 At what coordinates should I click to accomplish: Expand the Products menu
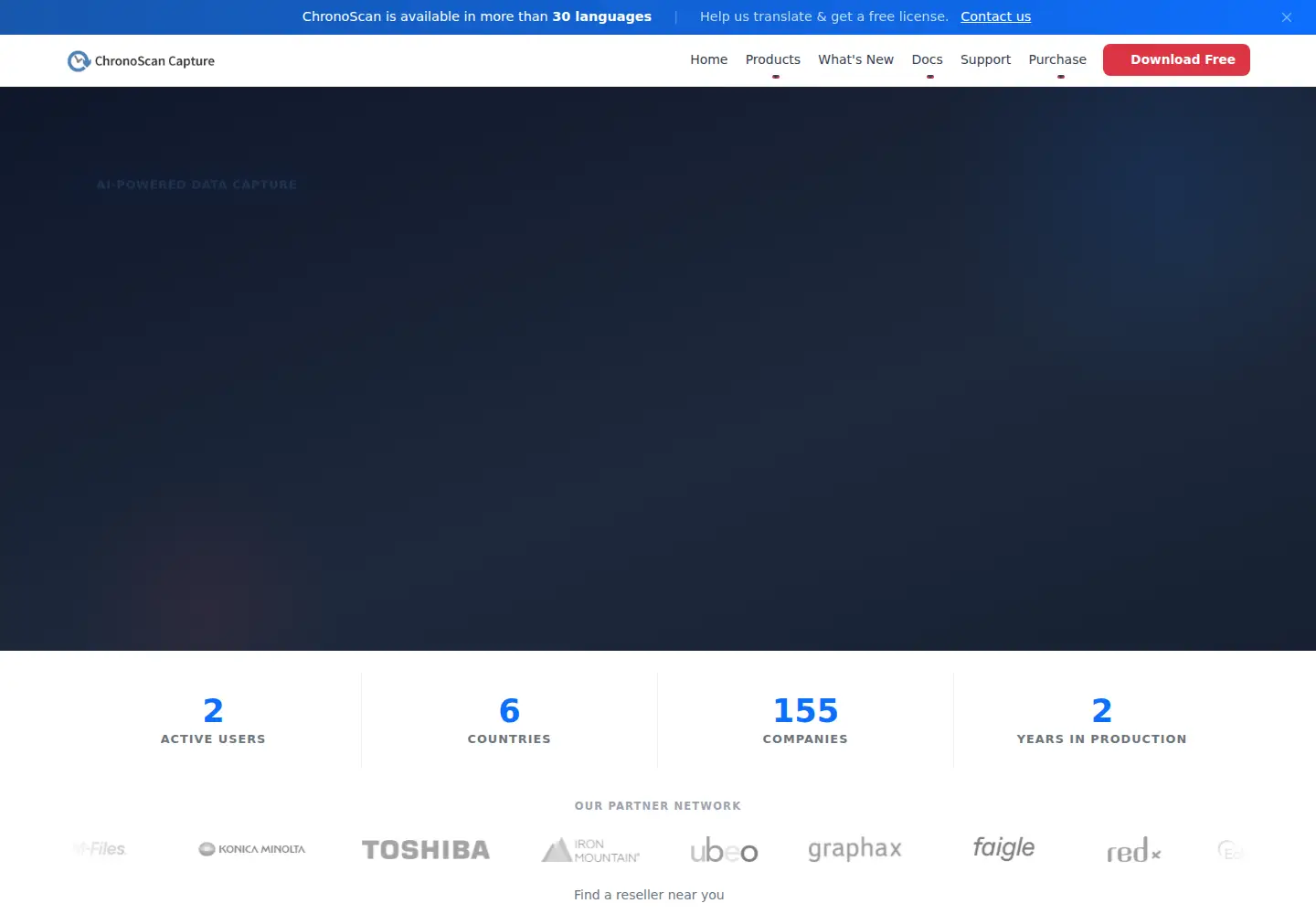point(772,59)
